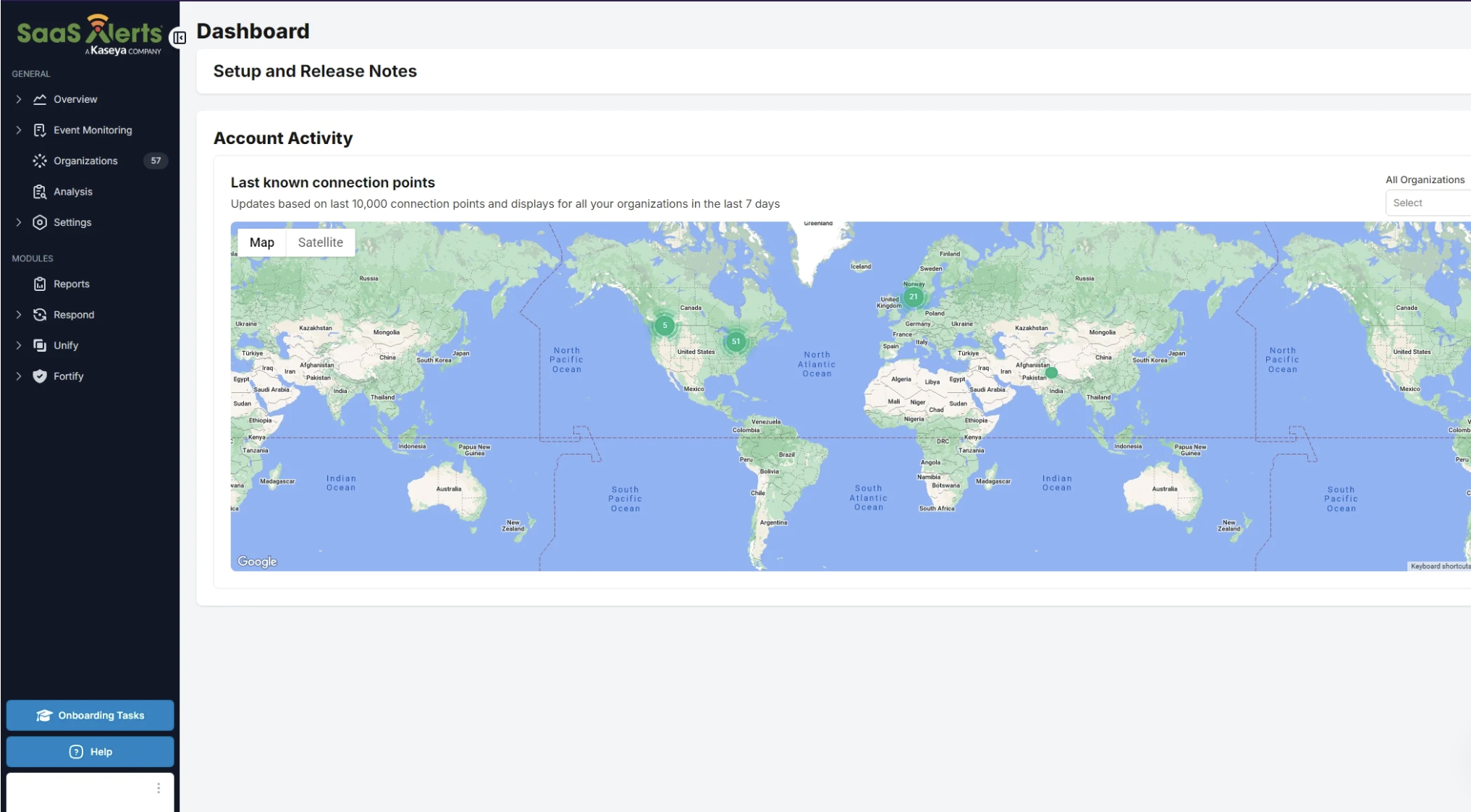
Task: Click the map cluster marker showing 5
Action: coord(665,326)
